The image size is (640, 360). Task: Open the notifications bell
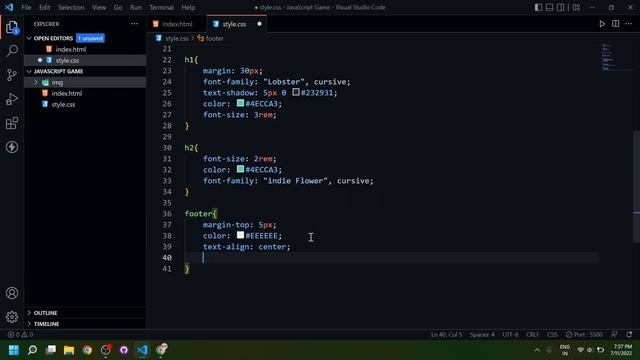629,334
